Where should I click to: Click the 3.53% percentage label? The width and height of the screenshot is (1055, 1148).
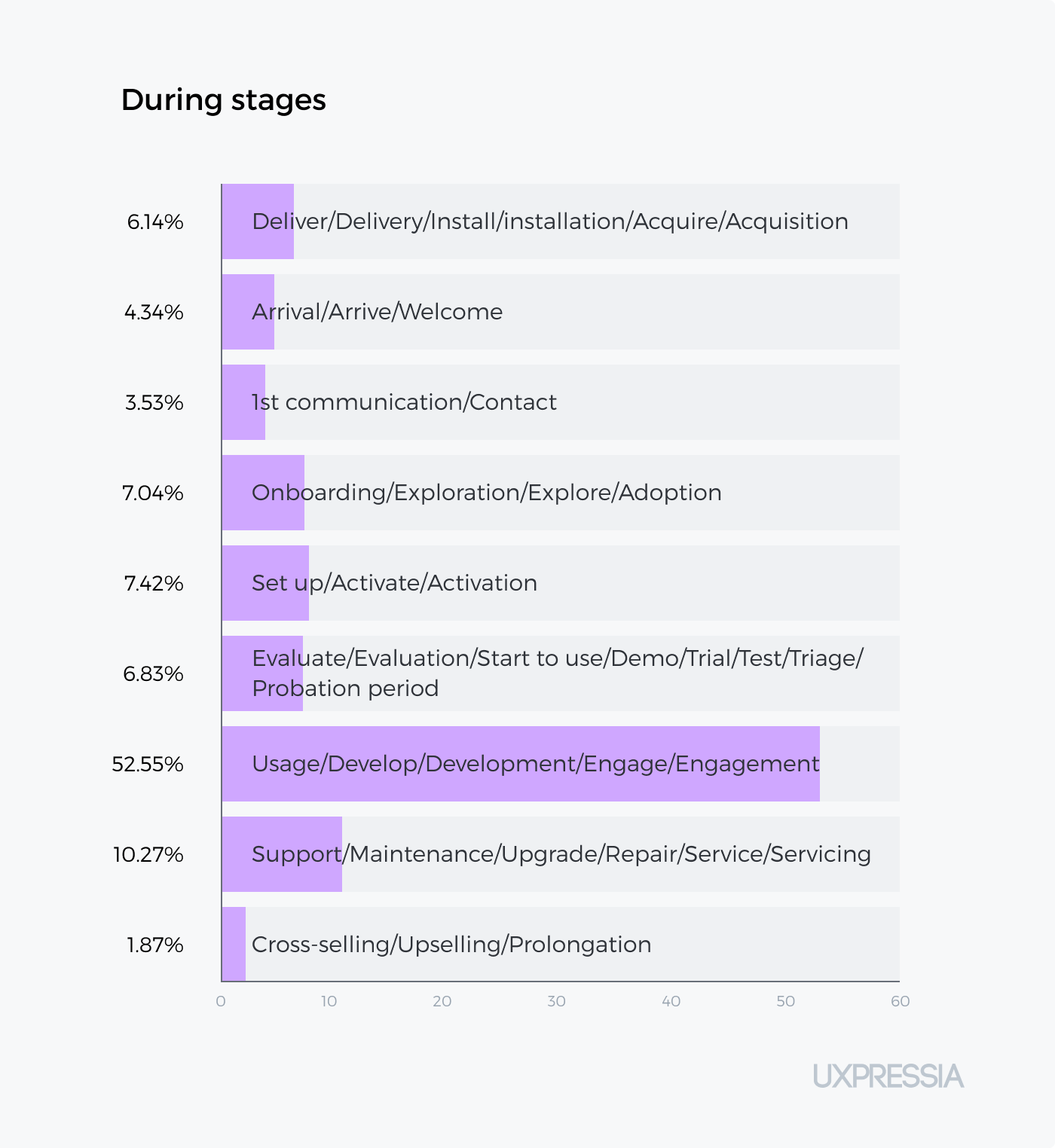pos(154,403)
